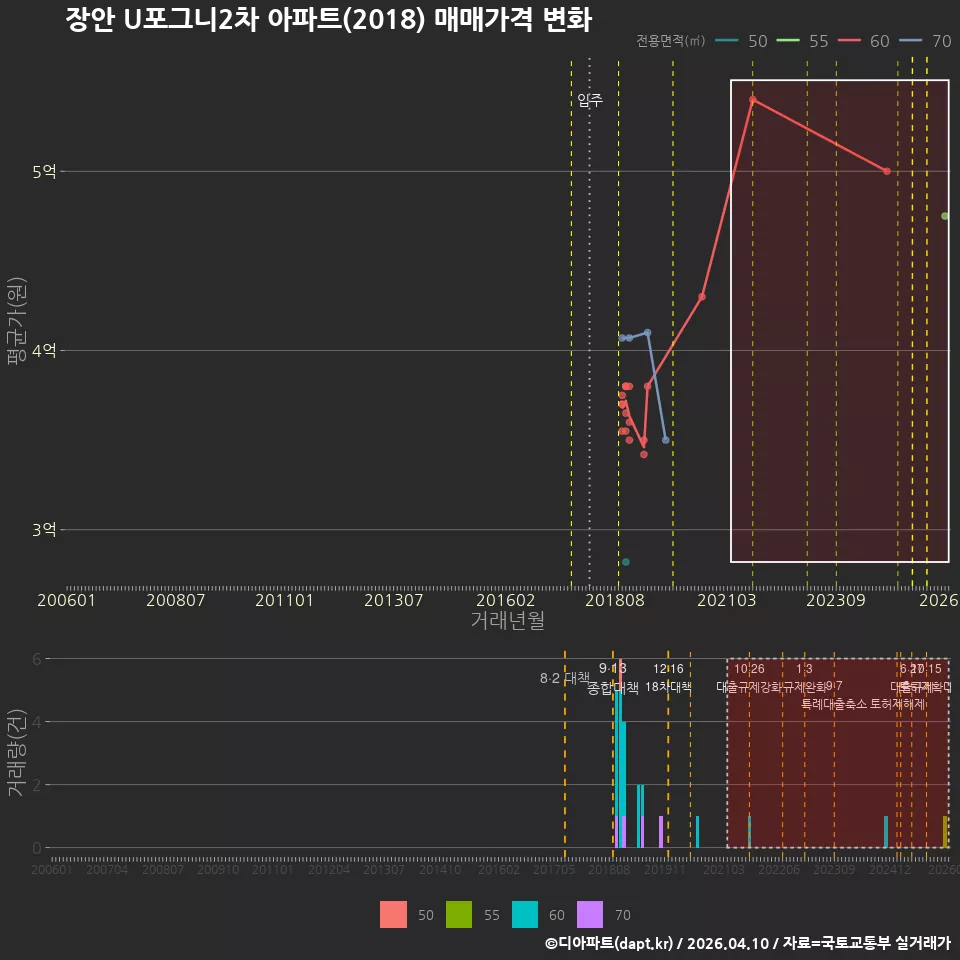
Task: Click the 4억 y-axis label
Action: point(44,351)
